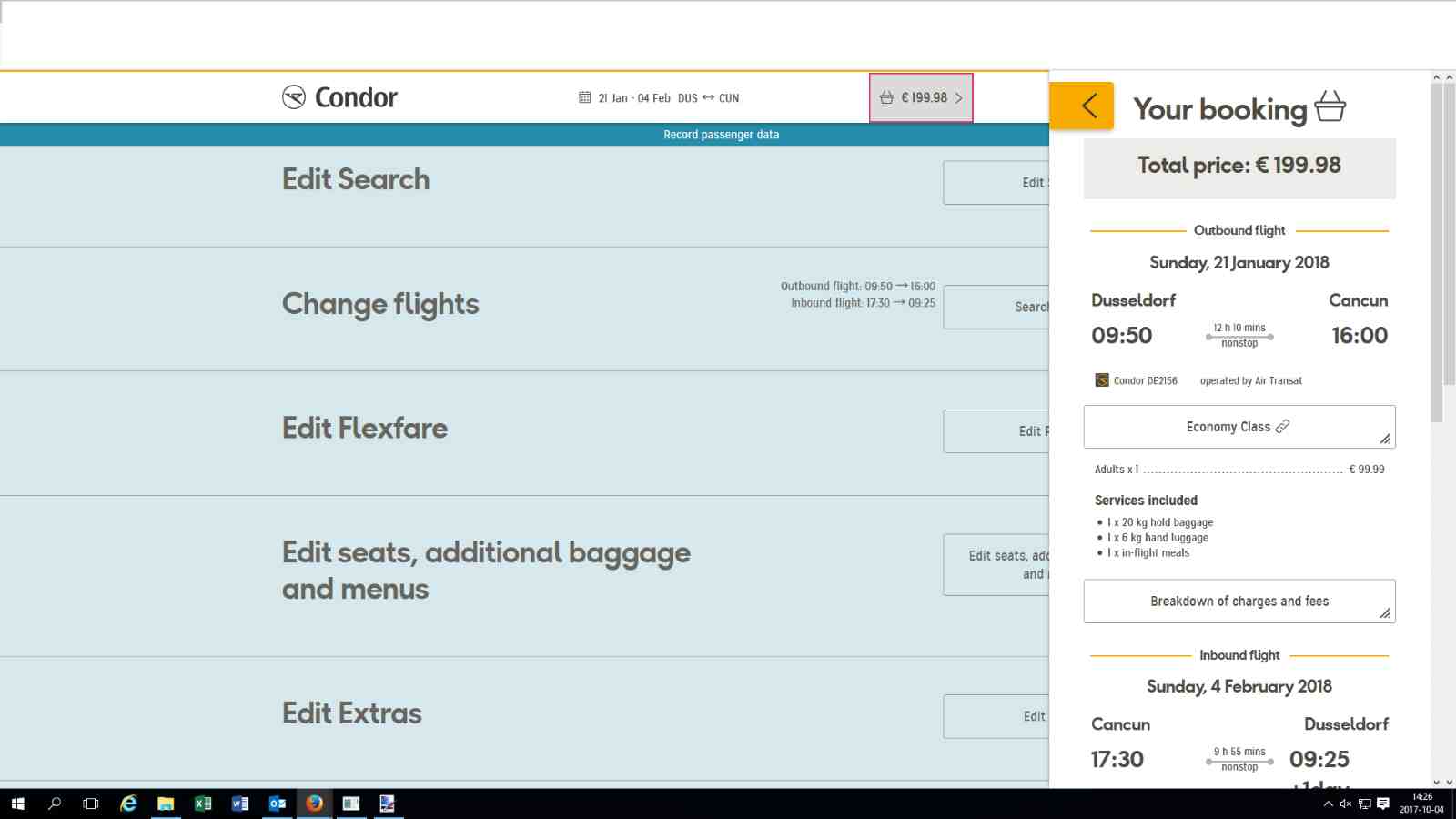
Task: Click the basket icon next to Your booking
Action: click(x=1330, y=106)
